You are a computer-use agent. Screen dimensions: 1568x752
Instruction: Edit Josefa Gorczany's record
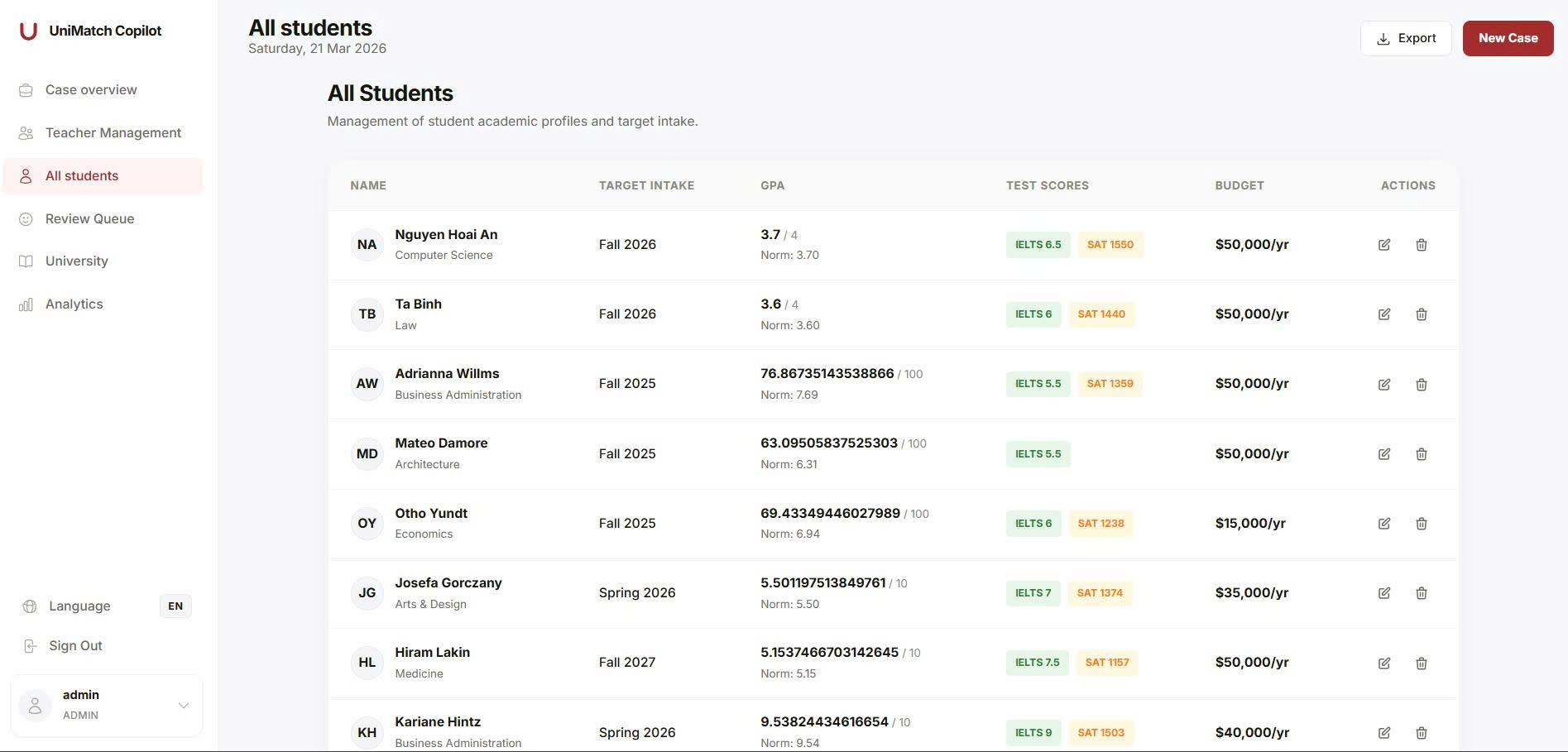pyautogui.click(x=1384, y=593)
